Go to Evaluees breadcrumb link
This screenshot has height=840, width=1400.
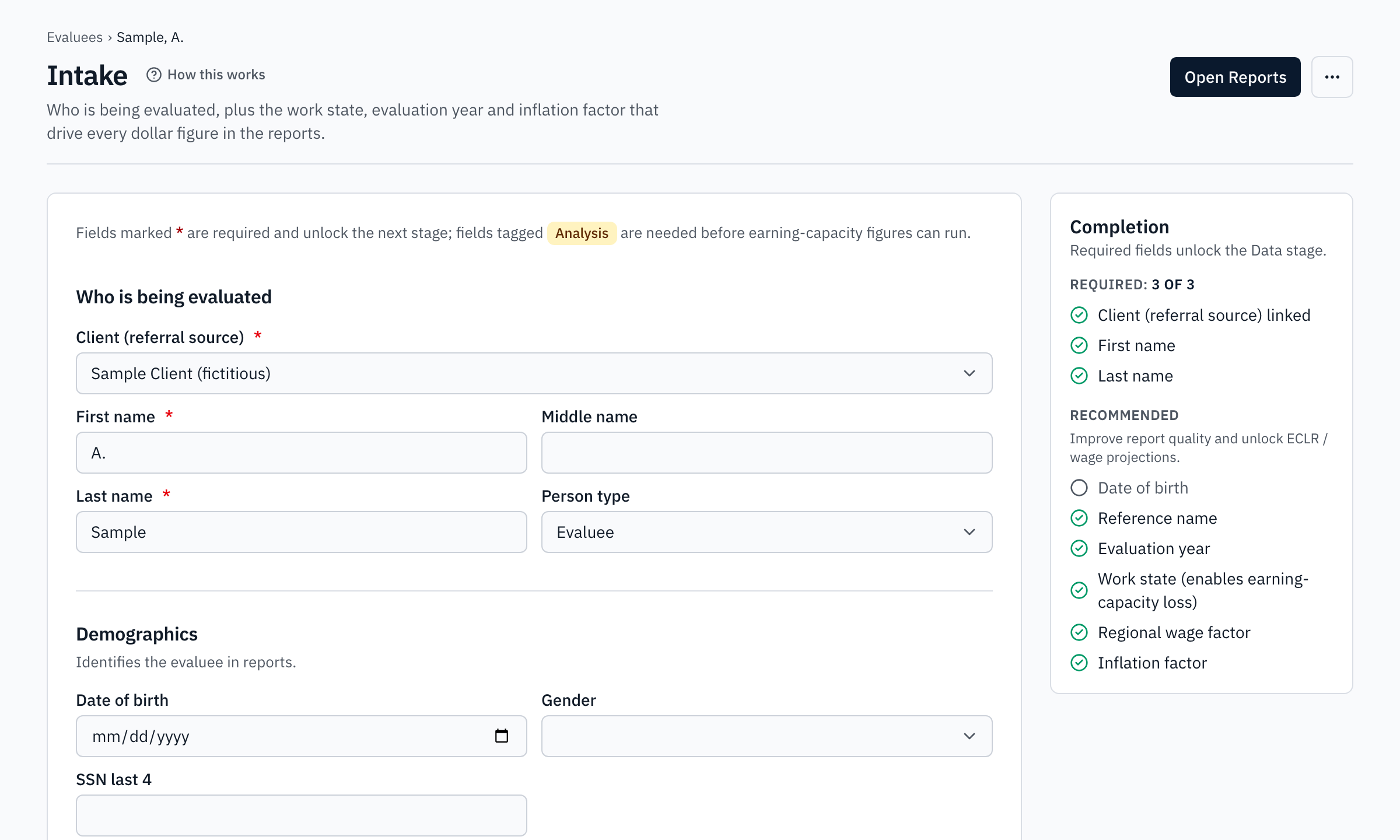(75, 37)
